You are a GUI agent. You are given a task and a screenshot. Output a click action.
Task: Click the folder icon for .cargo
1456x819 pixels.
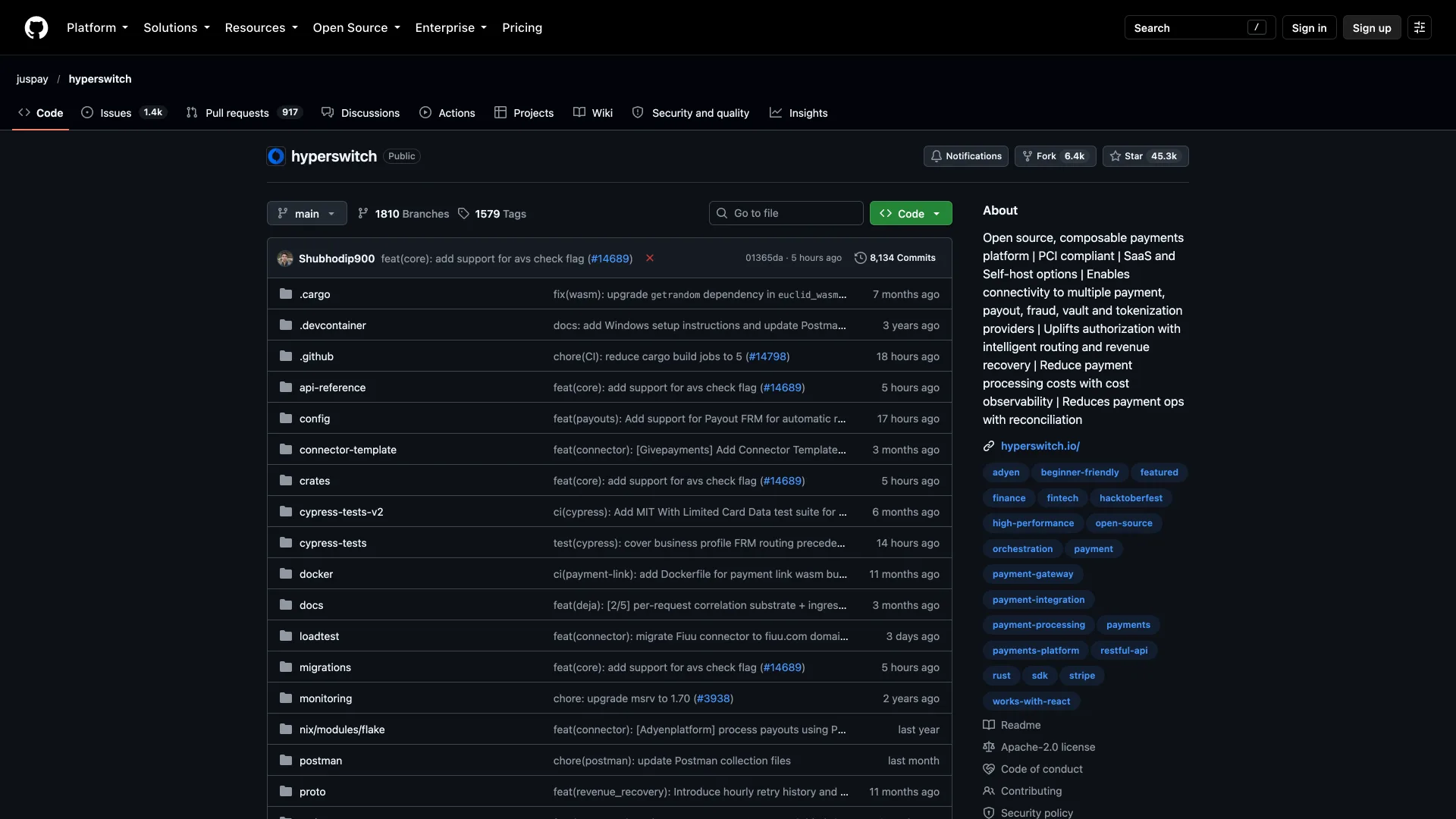click(x=286, y=294)
